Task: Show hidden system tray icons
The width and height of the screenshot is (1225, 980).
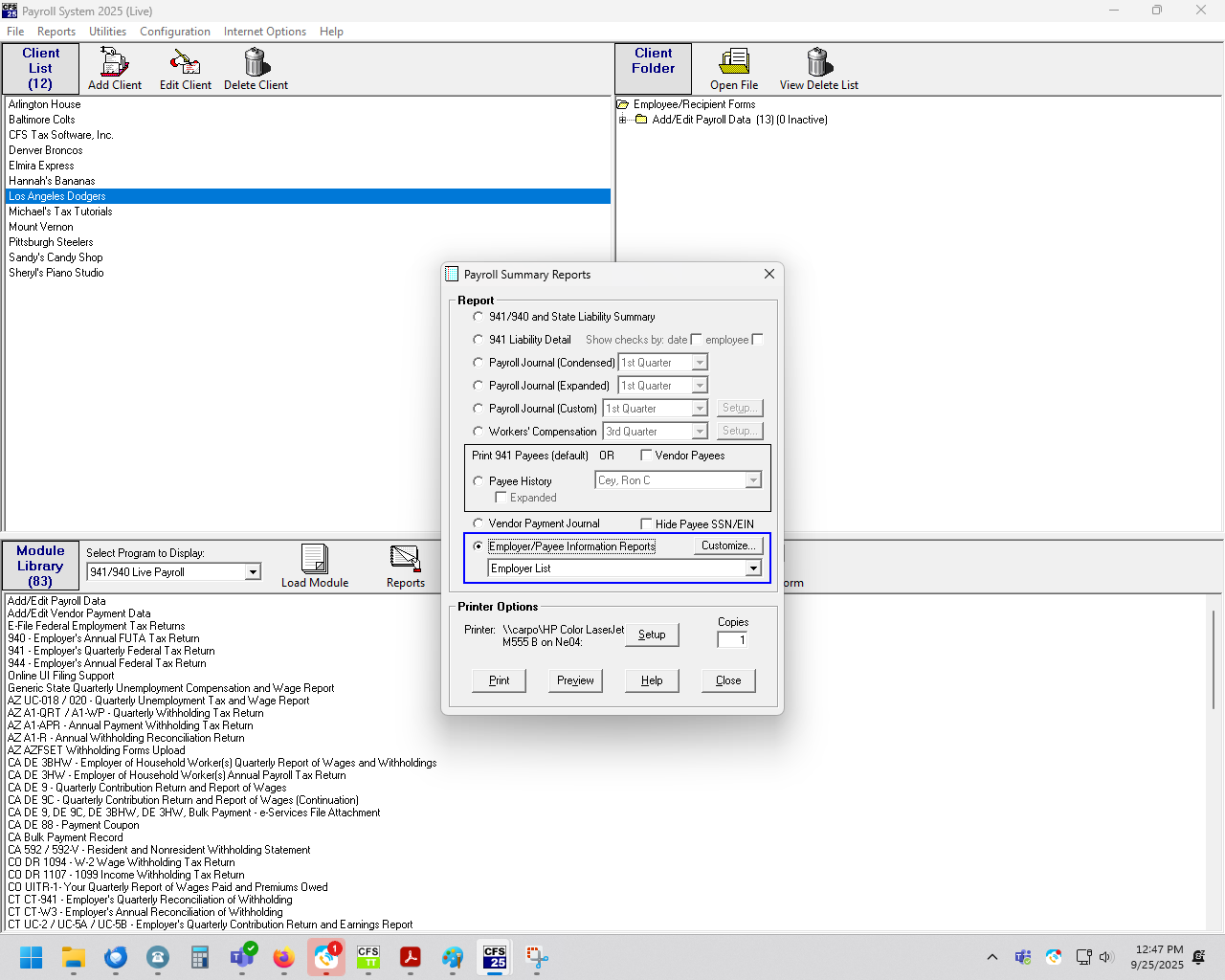Action: click(992, 957)
